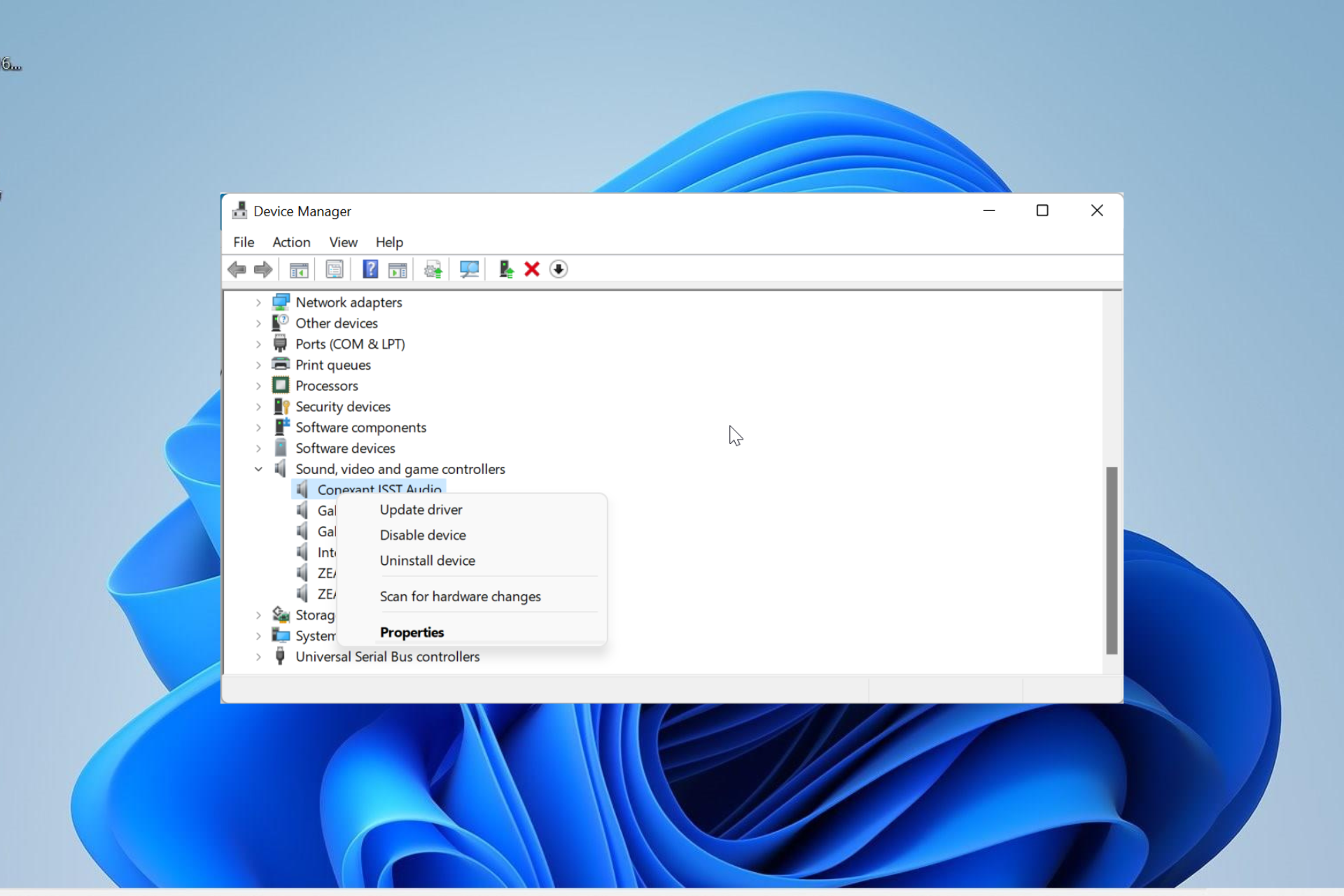Viewport: 1344px width, 896px height.
Task: Select Scan for hardware changes option
Action: pos(460,595)
